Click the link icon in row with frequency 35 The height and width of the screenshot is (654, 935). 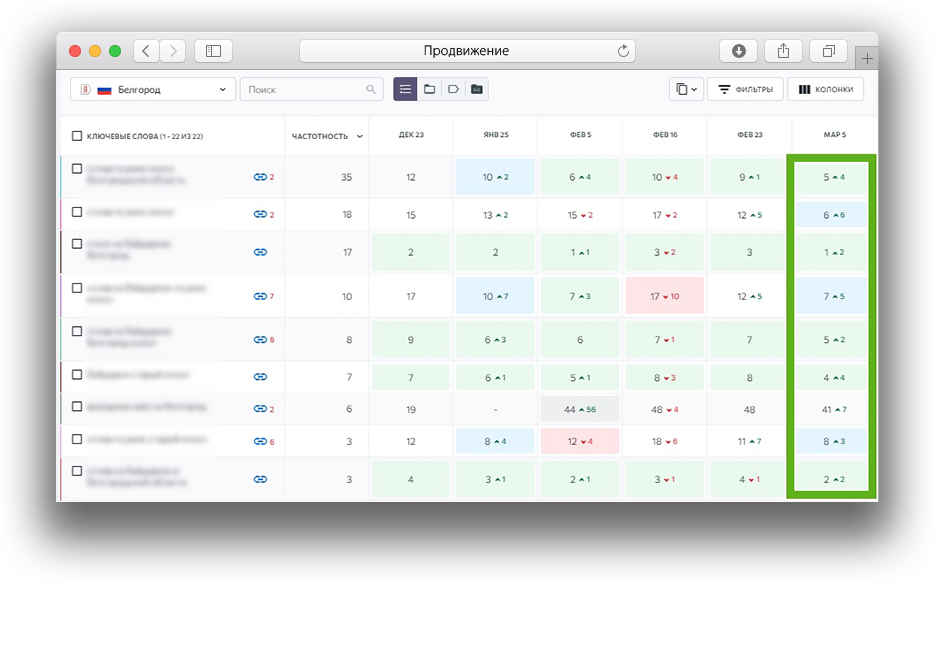pyautogui.click(x=260, y=177)
